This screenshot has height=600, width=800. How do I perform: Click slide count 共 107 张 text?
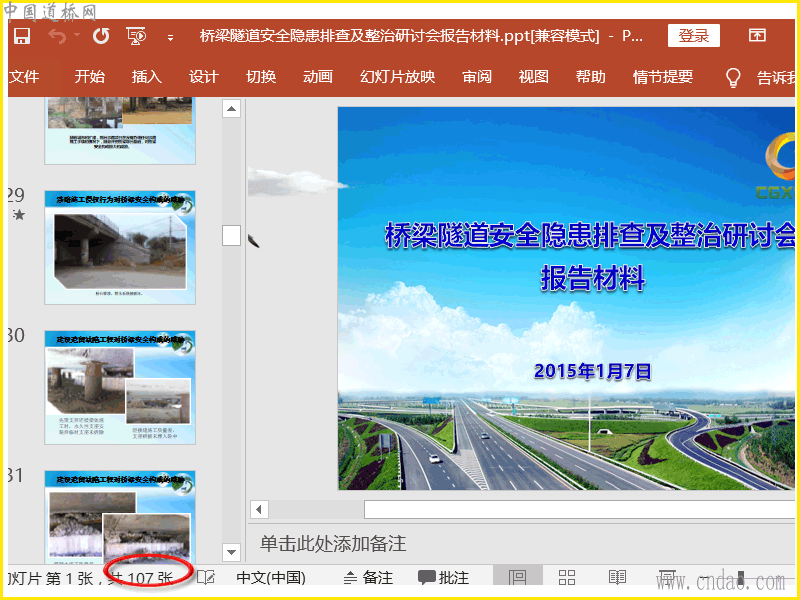[x=142, y=578]
